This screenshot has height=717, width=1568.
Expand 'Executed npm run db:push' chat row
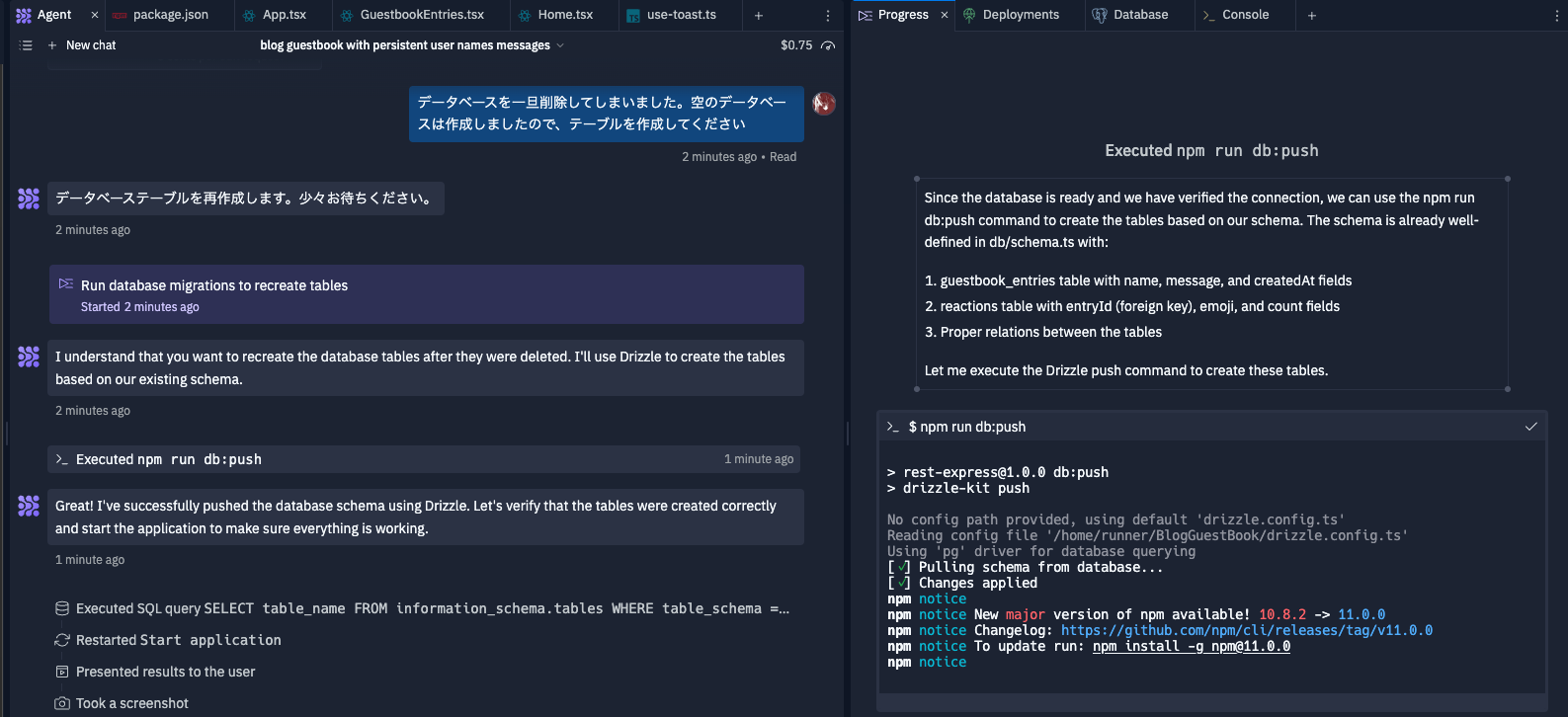424,459
